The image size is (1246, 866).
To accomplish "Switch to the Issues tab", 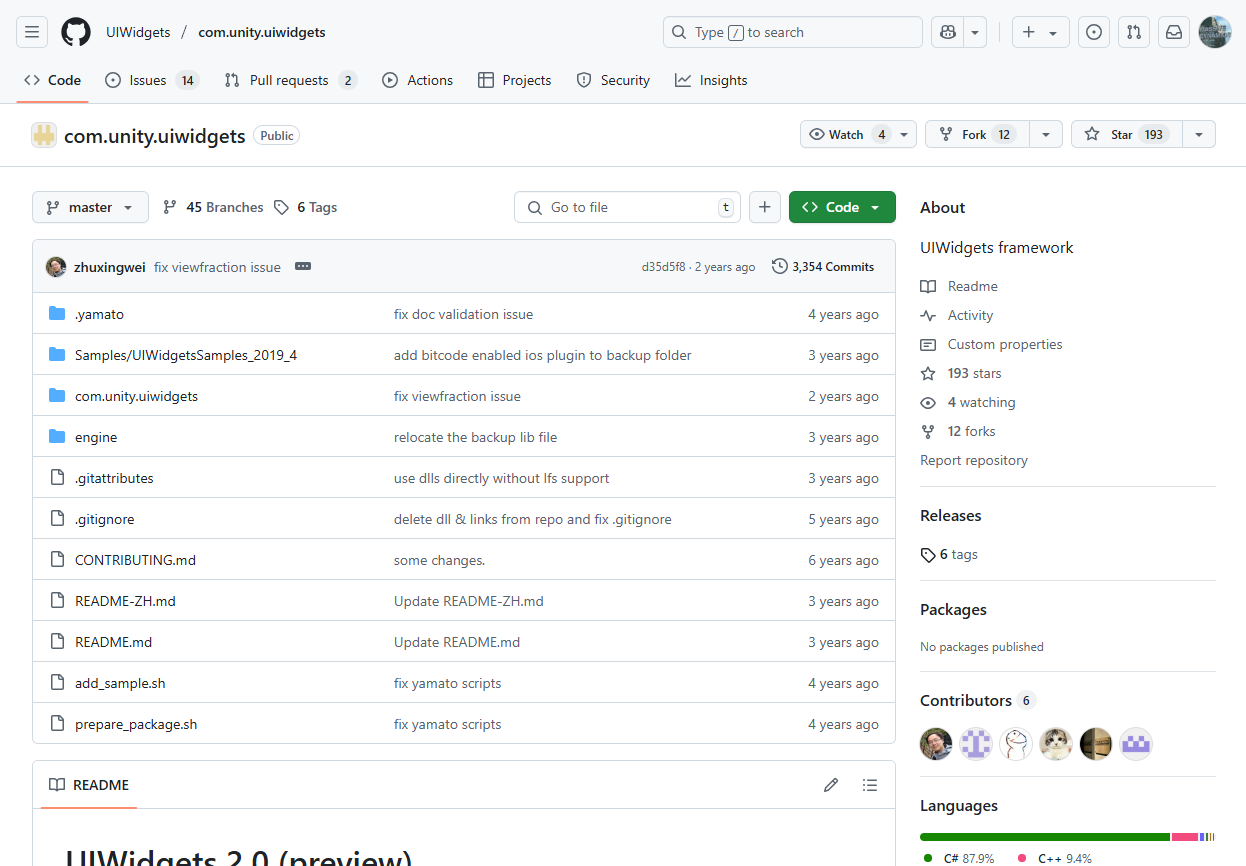I will point(152,80).
